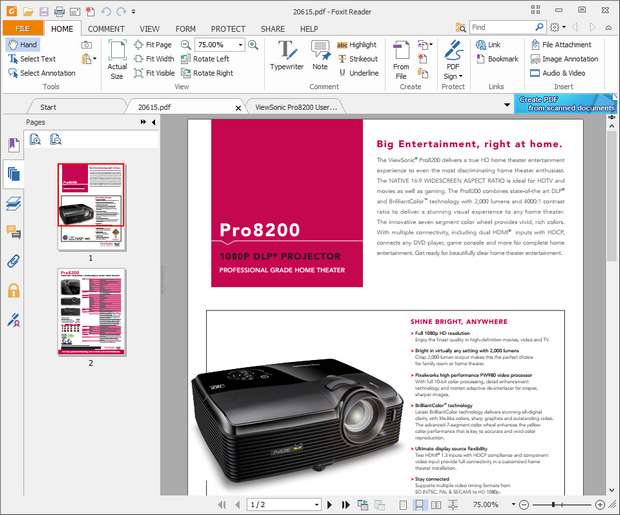Image resolution: width=620 pixels, height=515 pixels.
Task: Open PDF Sign dropdown
Action: click(453, 60)
